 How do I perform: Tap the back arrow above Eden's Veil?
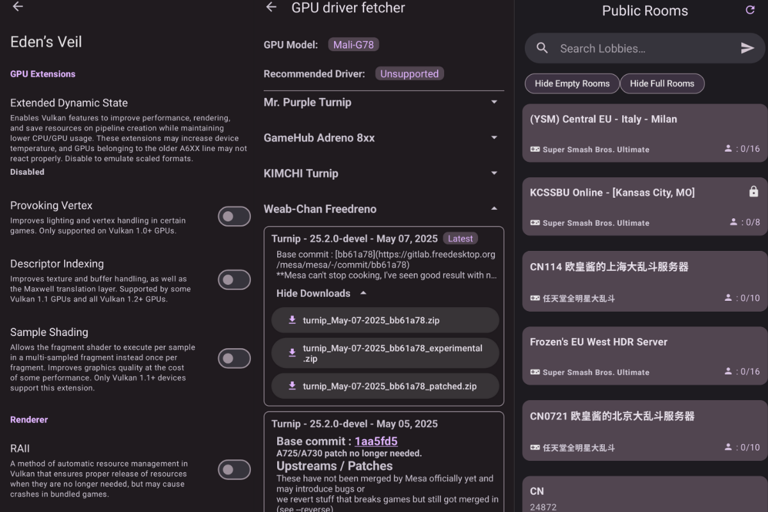(17, 7)
